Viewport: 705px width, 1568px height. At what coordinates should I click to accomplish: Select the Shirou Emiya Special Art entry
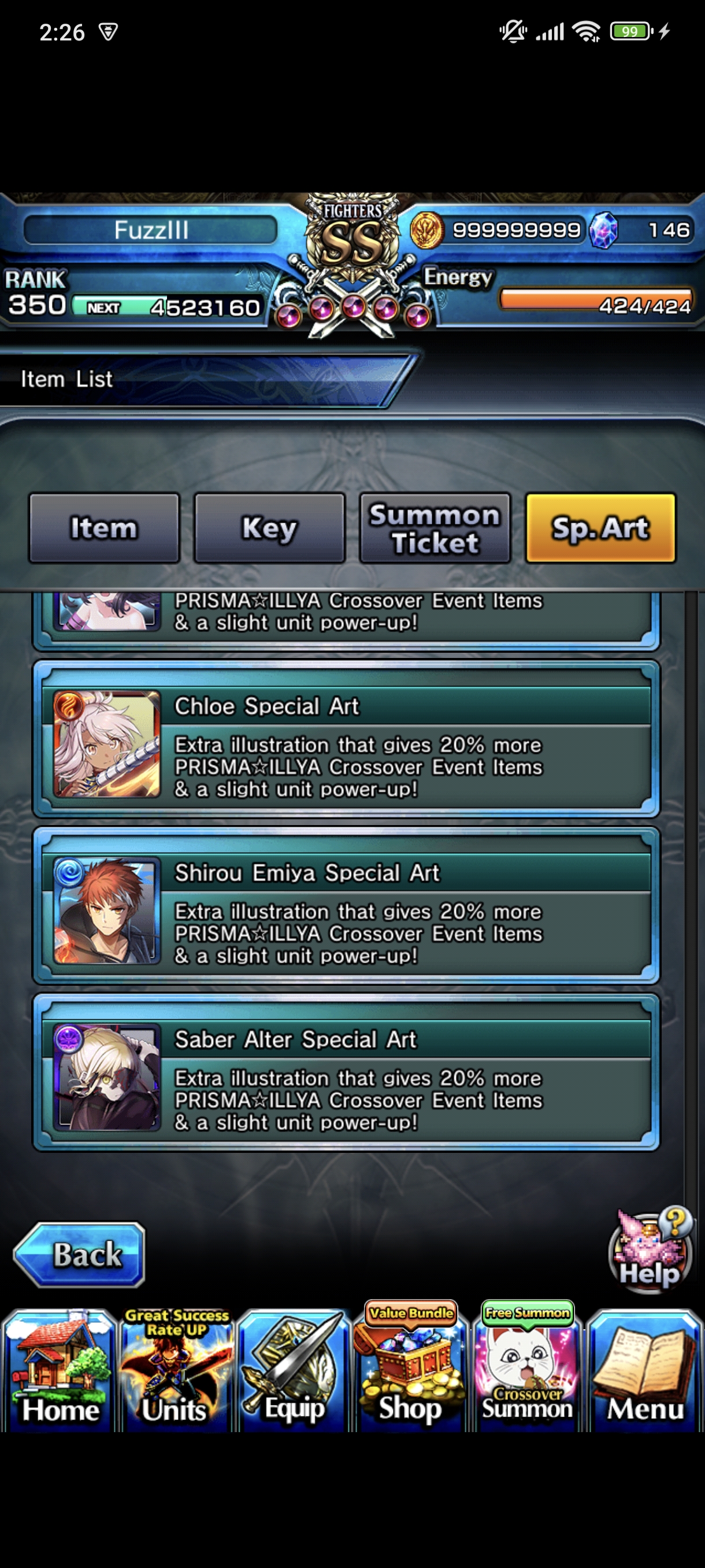click(x=346, y=906)
